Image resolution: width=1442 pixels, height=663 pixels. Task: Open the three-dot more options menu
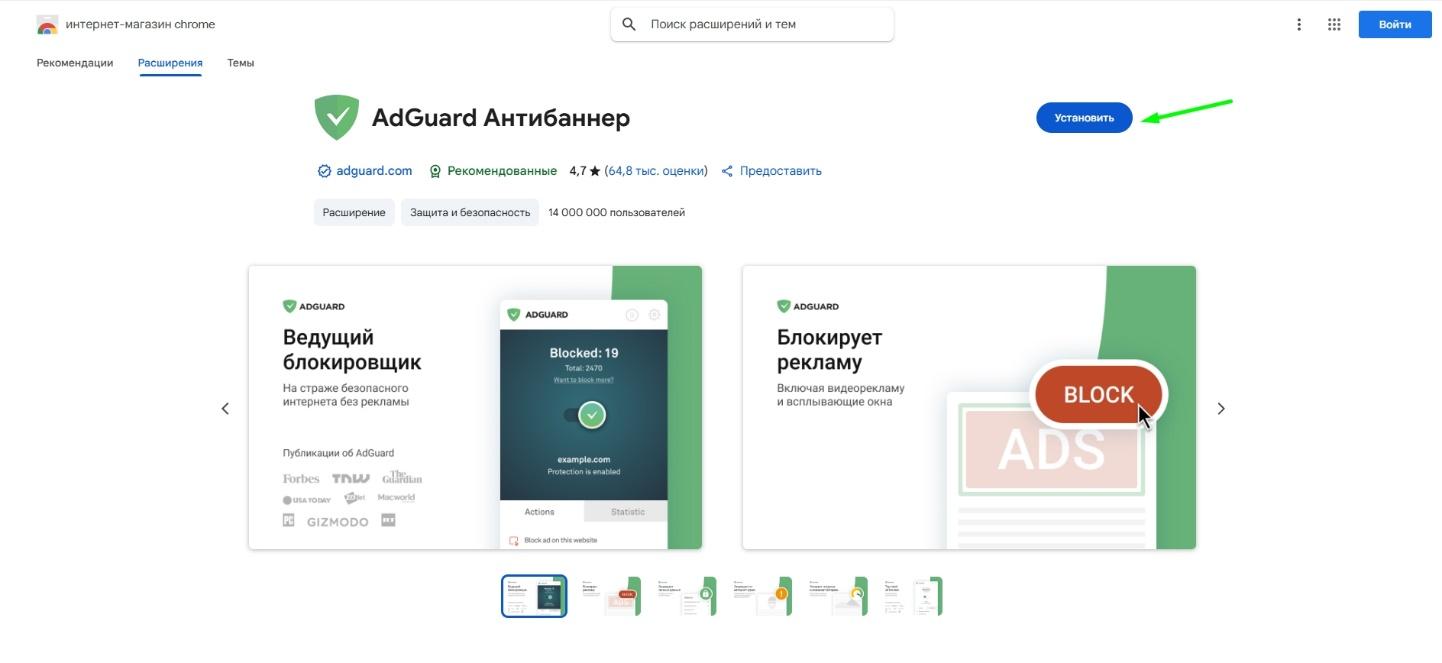1299,24
